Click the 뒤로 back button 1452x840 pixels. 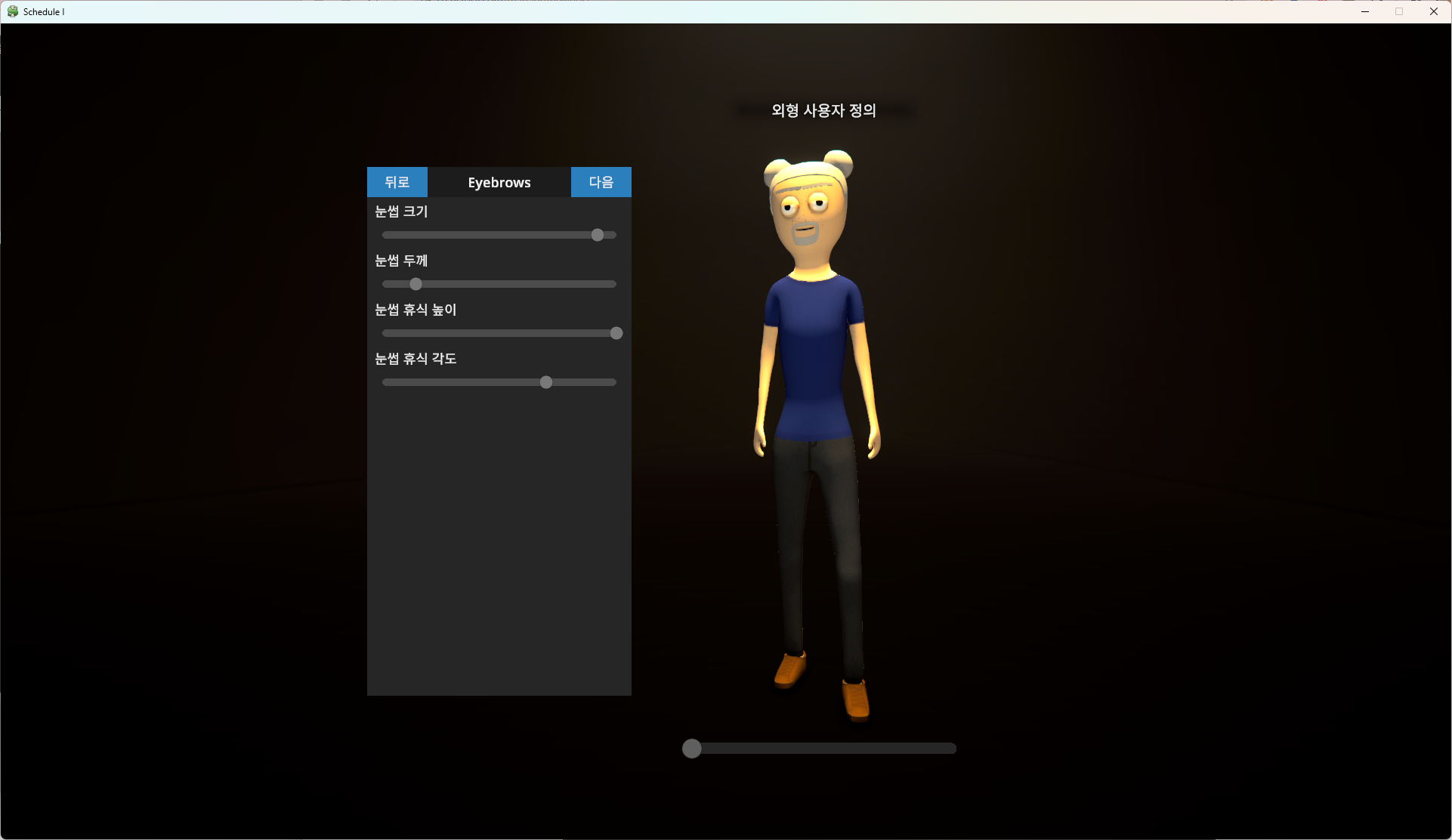(x=397, y=182)
